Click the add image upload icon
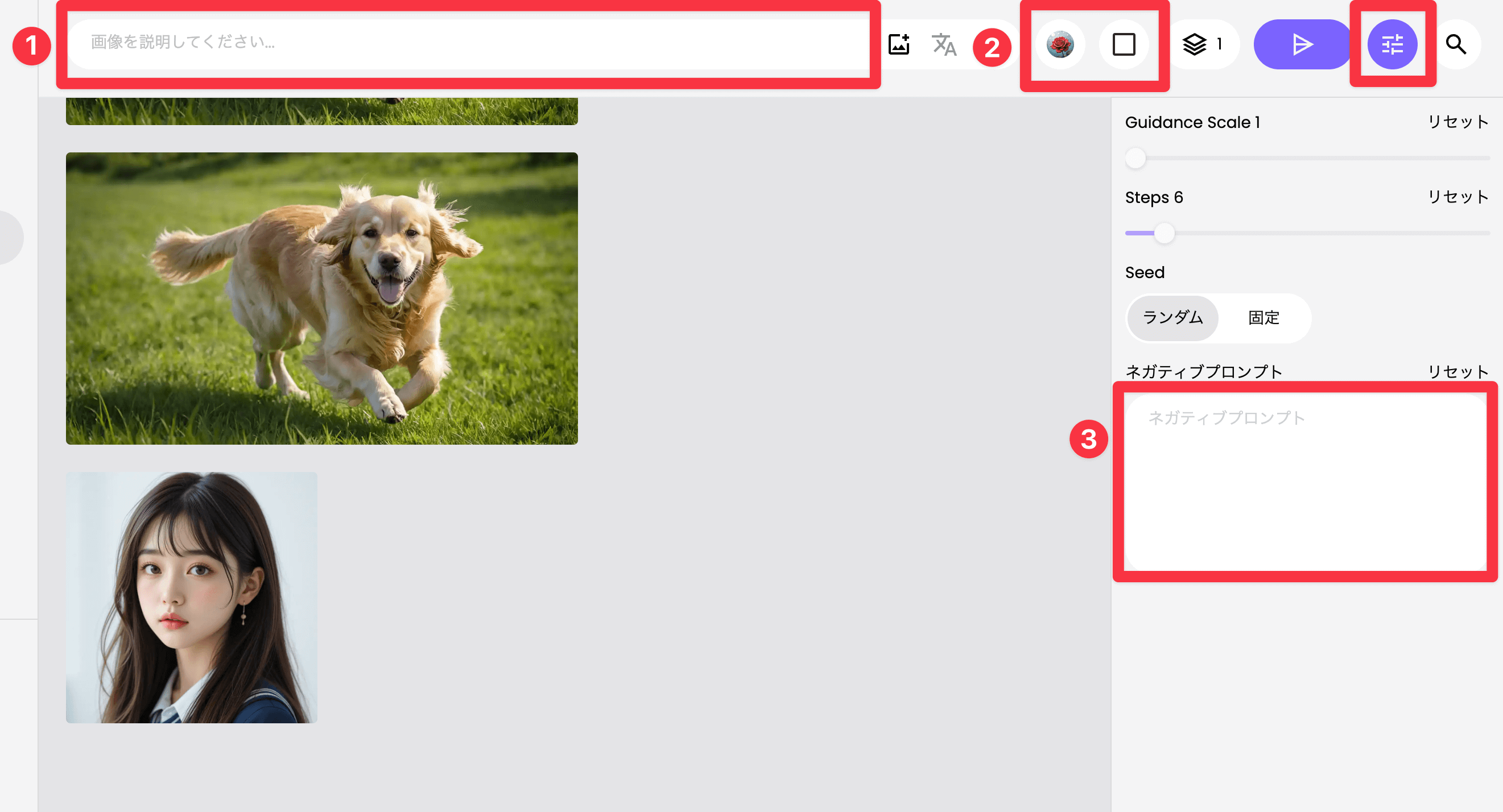1503x812 pixels. pyautogui.click(x=898, y=44)
